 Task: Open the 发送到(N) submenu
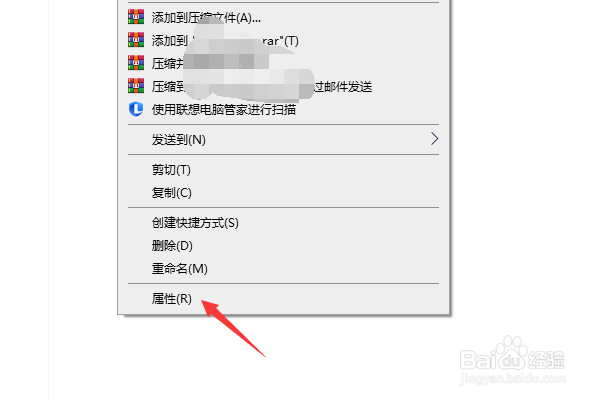tap(283, 139)
